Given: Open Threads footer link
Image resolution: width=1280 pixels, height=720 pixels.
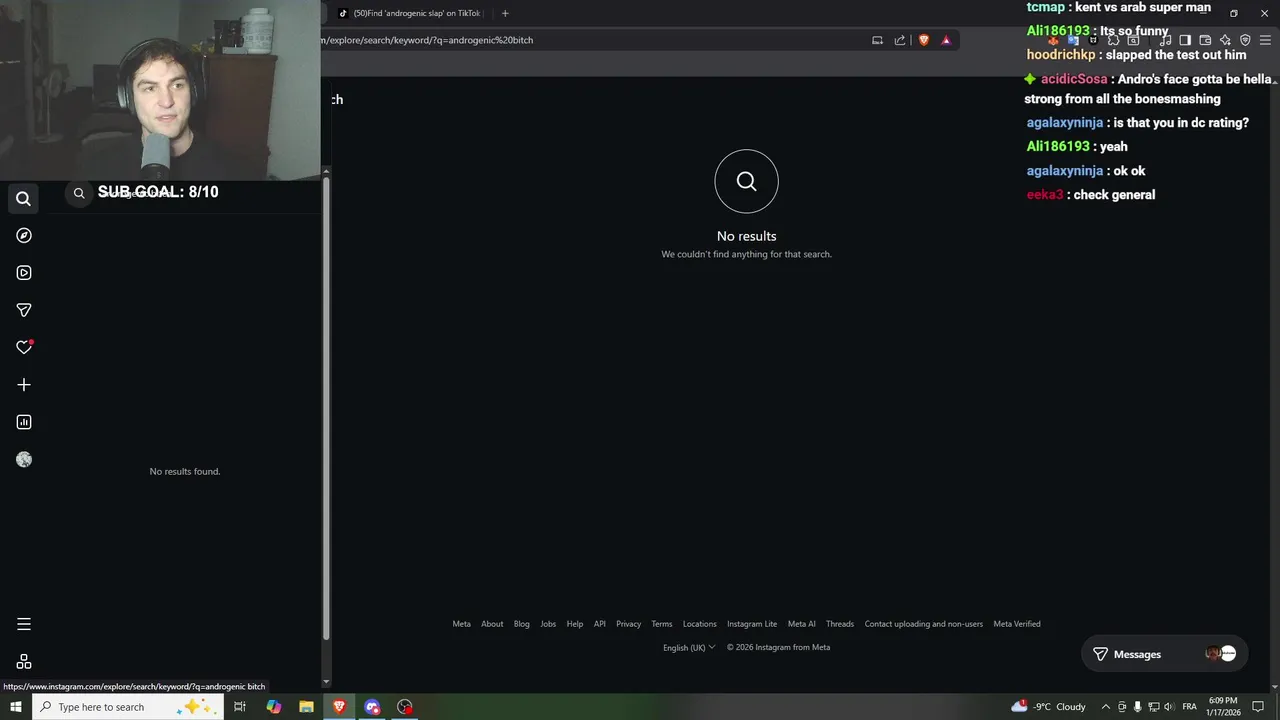Looking at the screenshot, I should (840, 624).
